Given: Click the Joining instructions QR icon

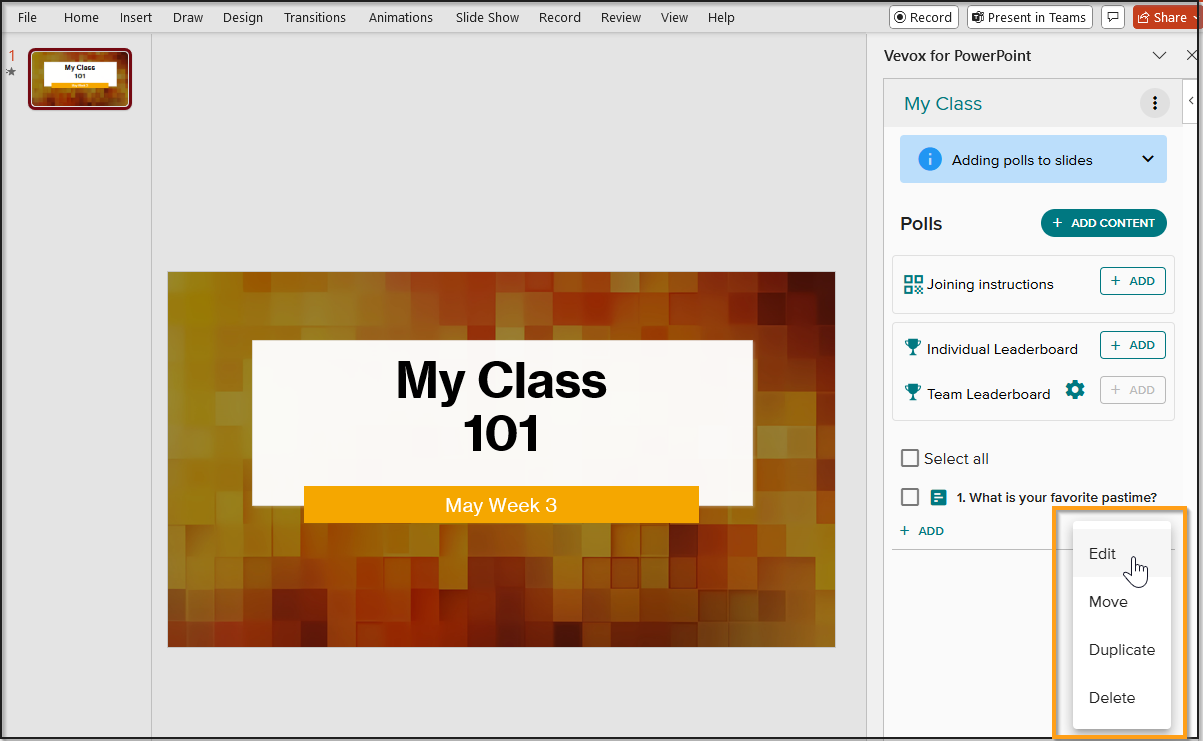Looking at the screenshot, I should tap(913, 284).
